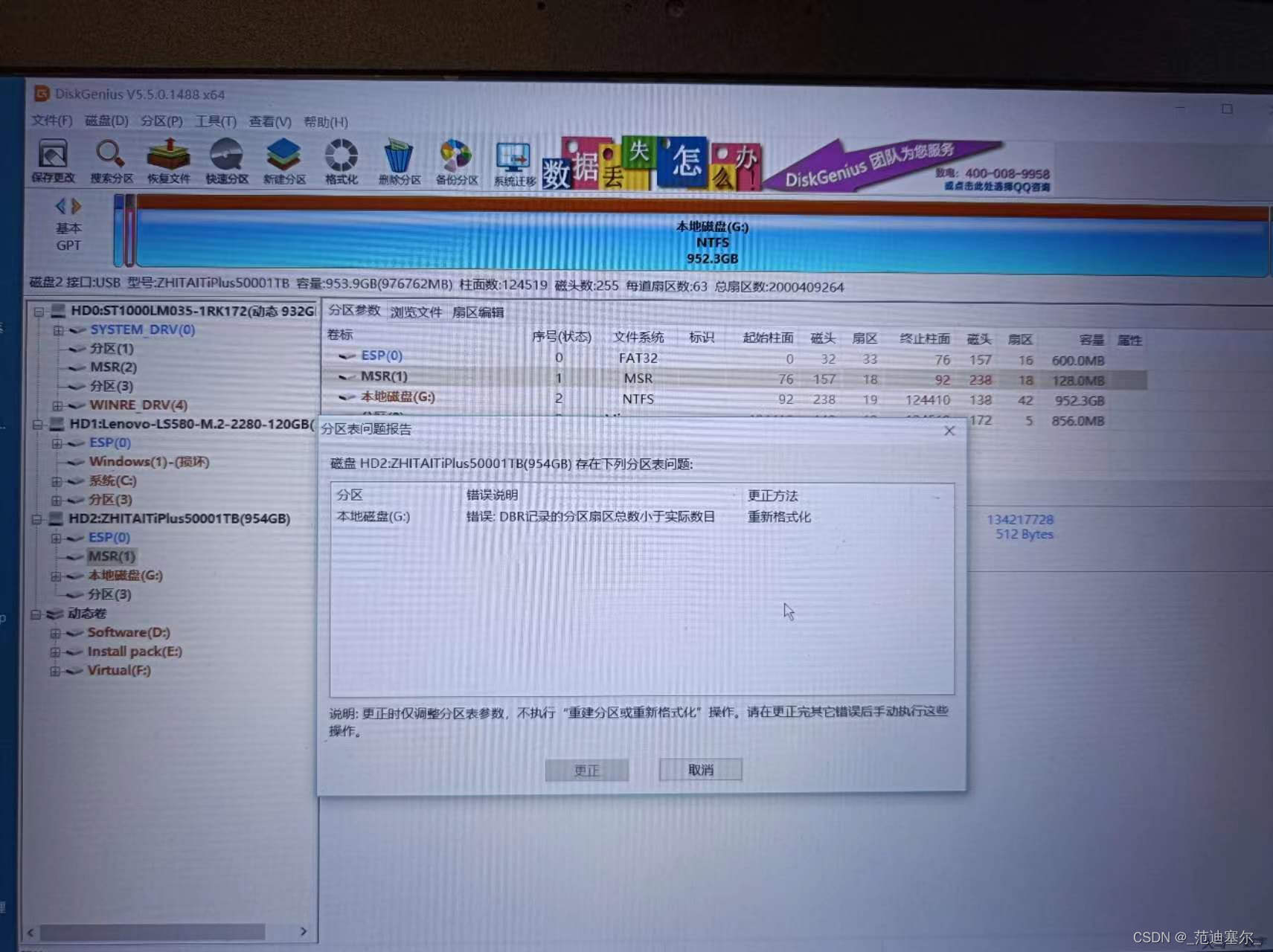1273x952 pixels.
Task: Click the 容量 column header
Action: coord(1091,340)
